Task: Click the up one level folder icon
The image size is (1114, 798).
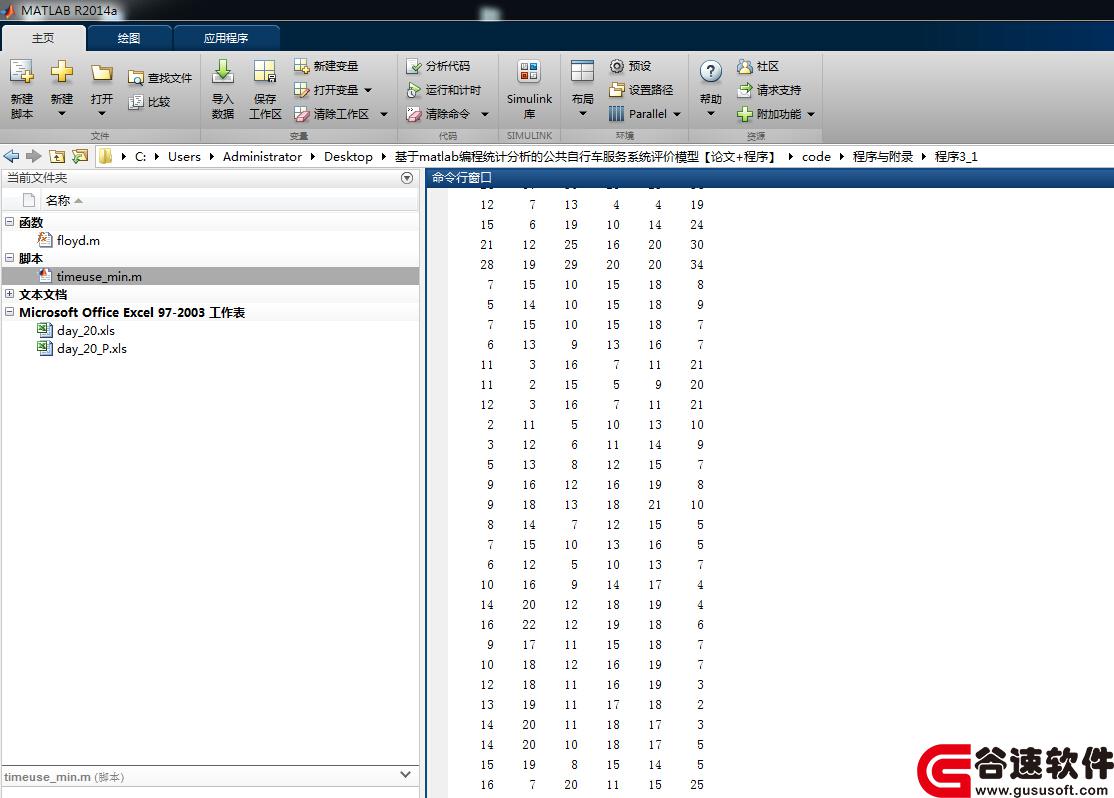Action: (57, 156)
